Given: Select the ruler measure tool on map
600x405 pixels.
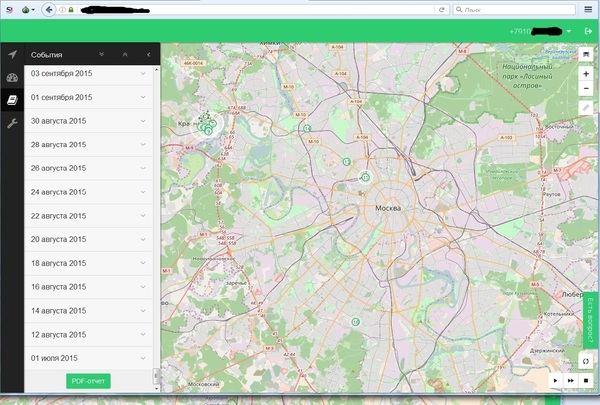Looking at the screenshot, I should [x=585, y=108].
